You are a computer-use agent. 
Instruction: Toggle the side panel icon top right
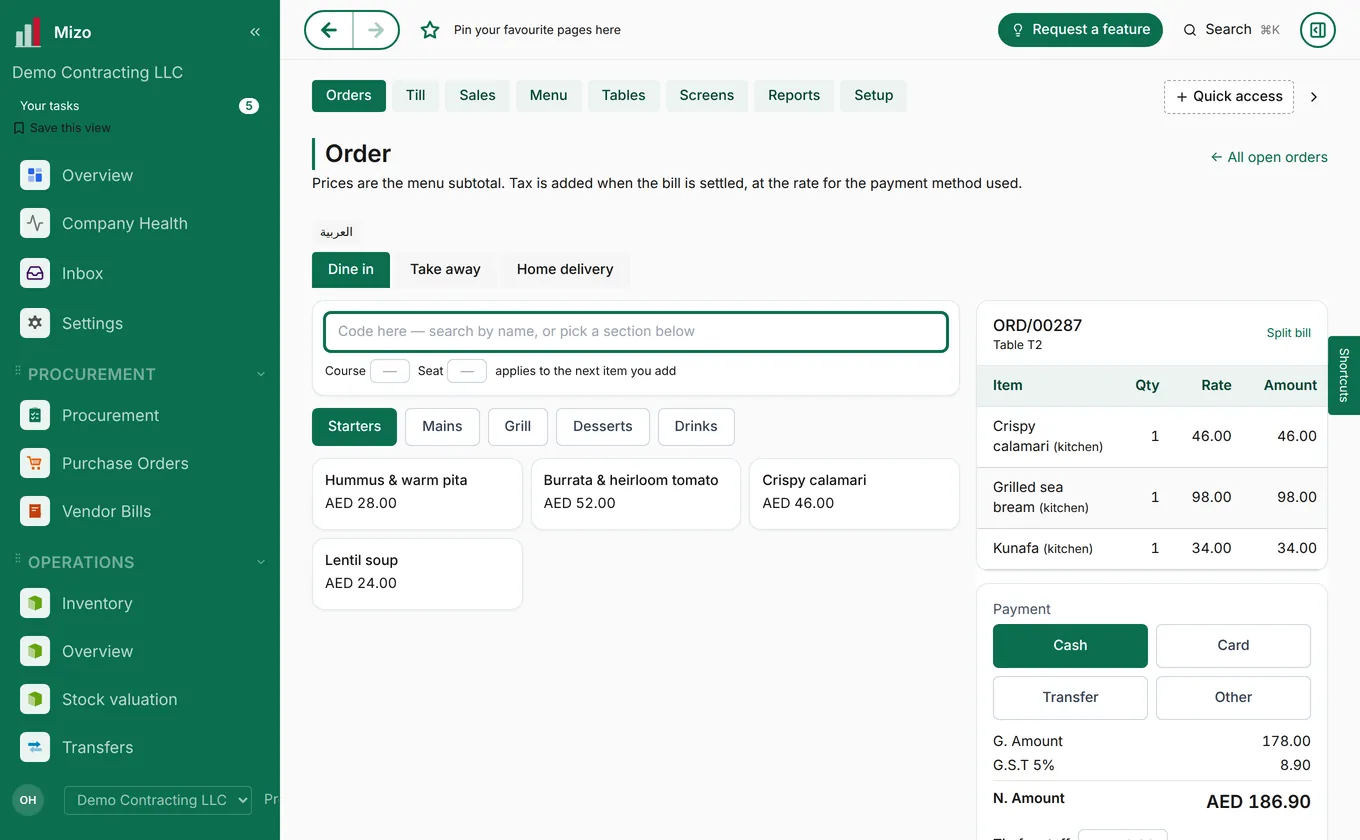1318,30
